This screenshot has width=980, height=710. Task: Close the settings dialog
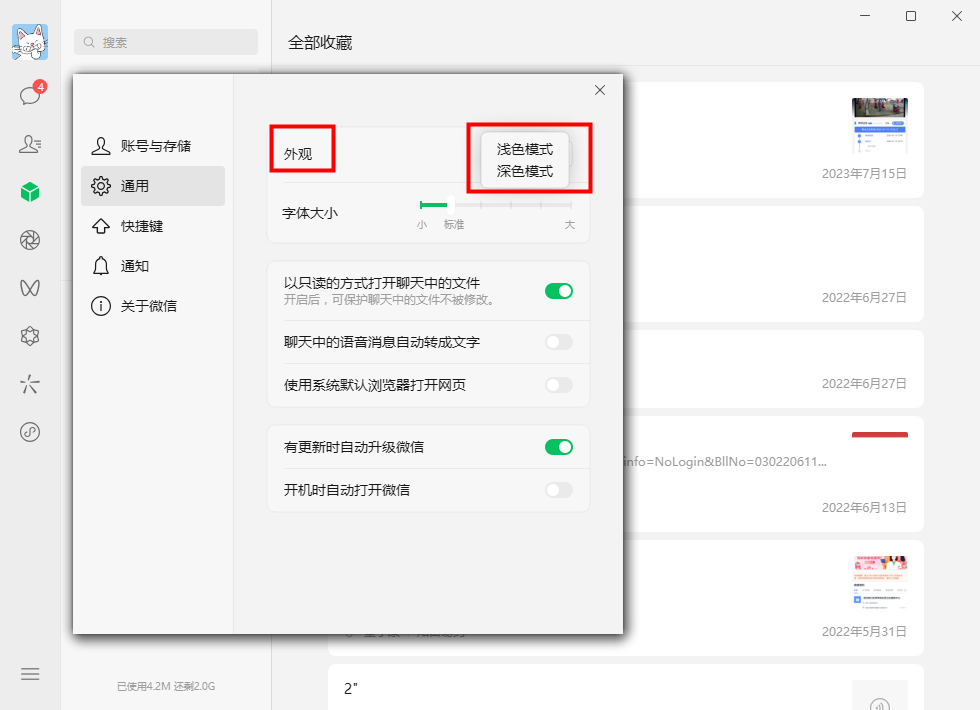tap(600, 90)
